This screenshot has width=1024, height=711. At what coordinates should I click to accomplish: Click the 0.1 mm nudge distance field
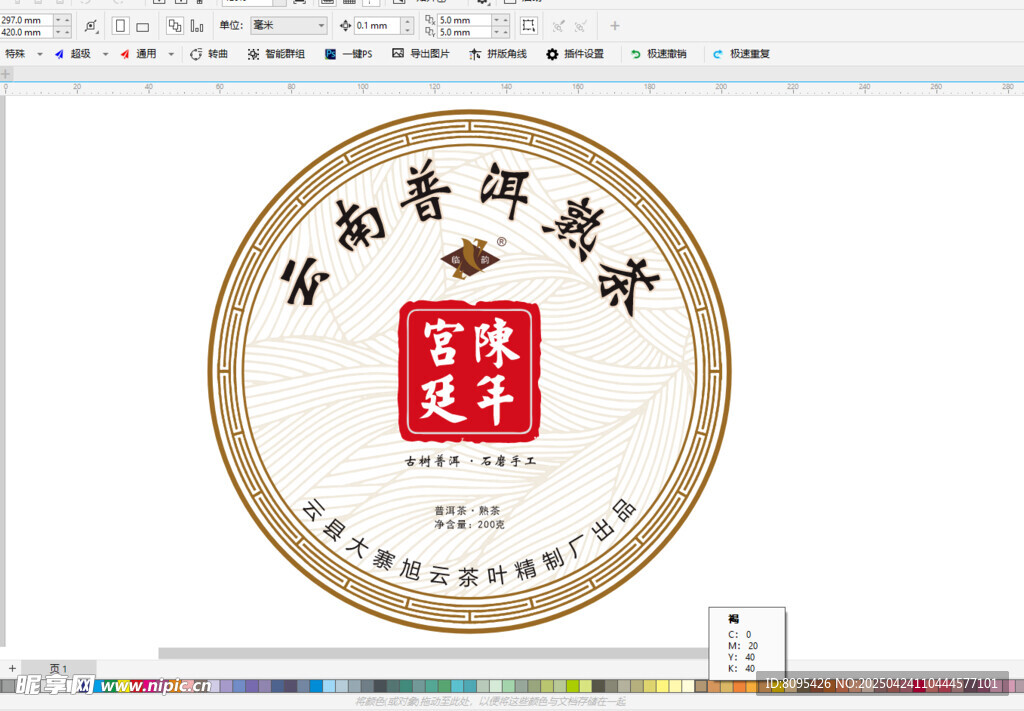click(x=377, y=25)
